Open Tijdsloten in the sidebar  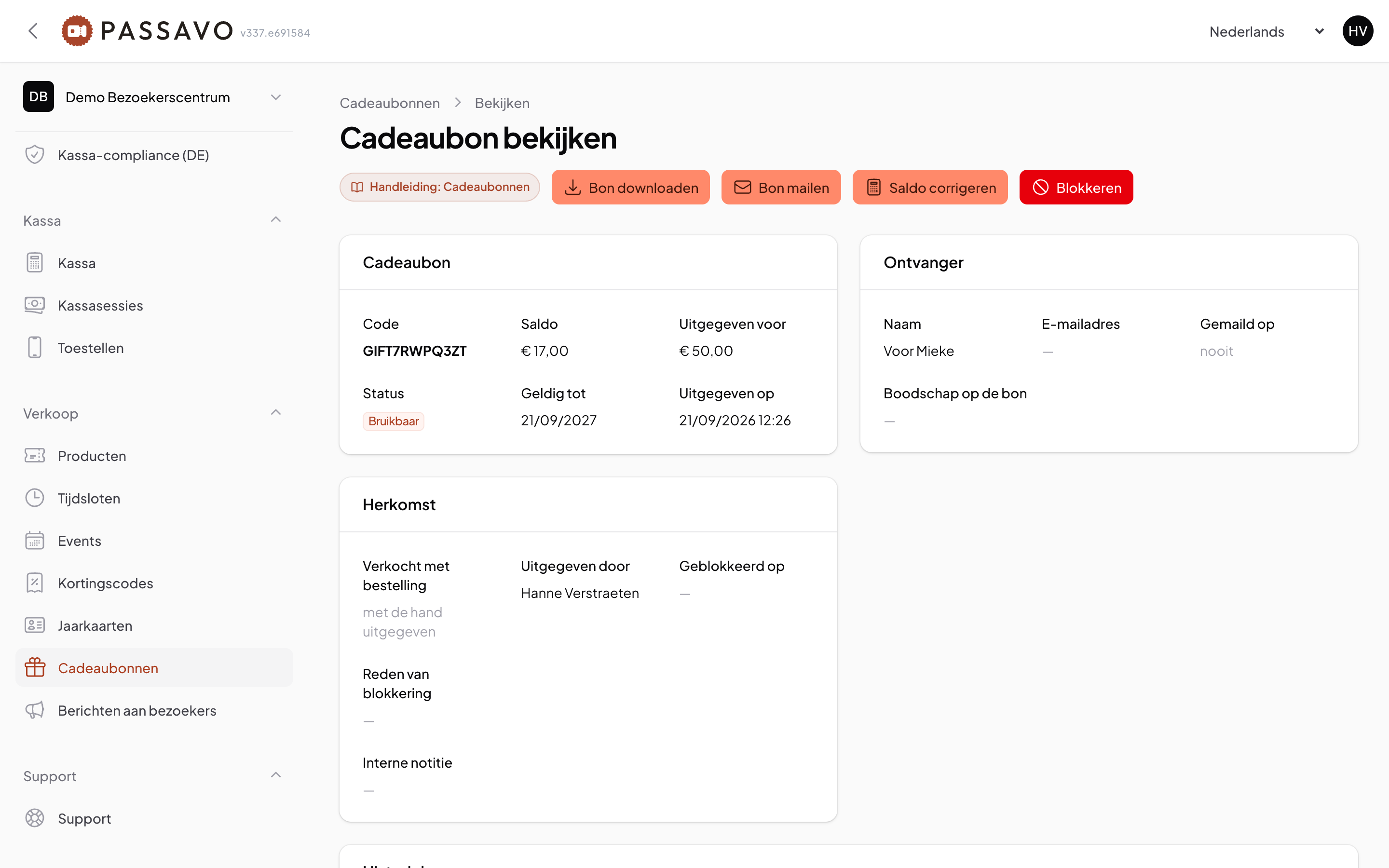point(154,498)
